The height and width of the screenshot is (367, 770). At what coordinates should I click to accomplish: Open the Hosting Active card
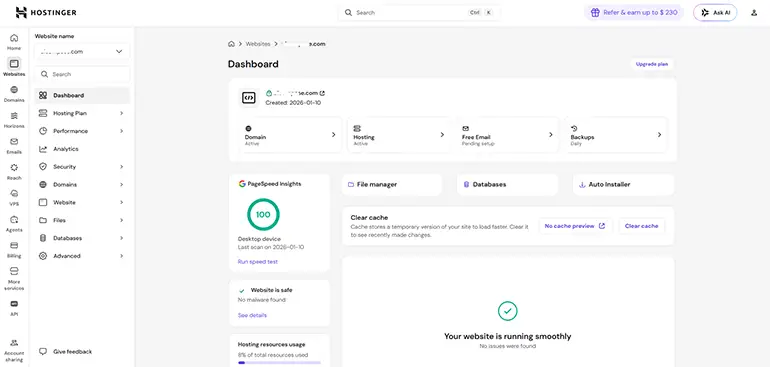coord(399,135)
